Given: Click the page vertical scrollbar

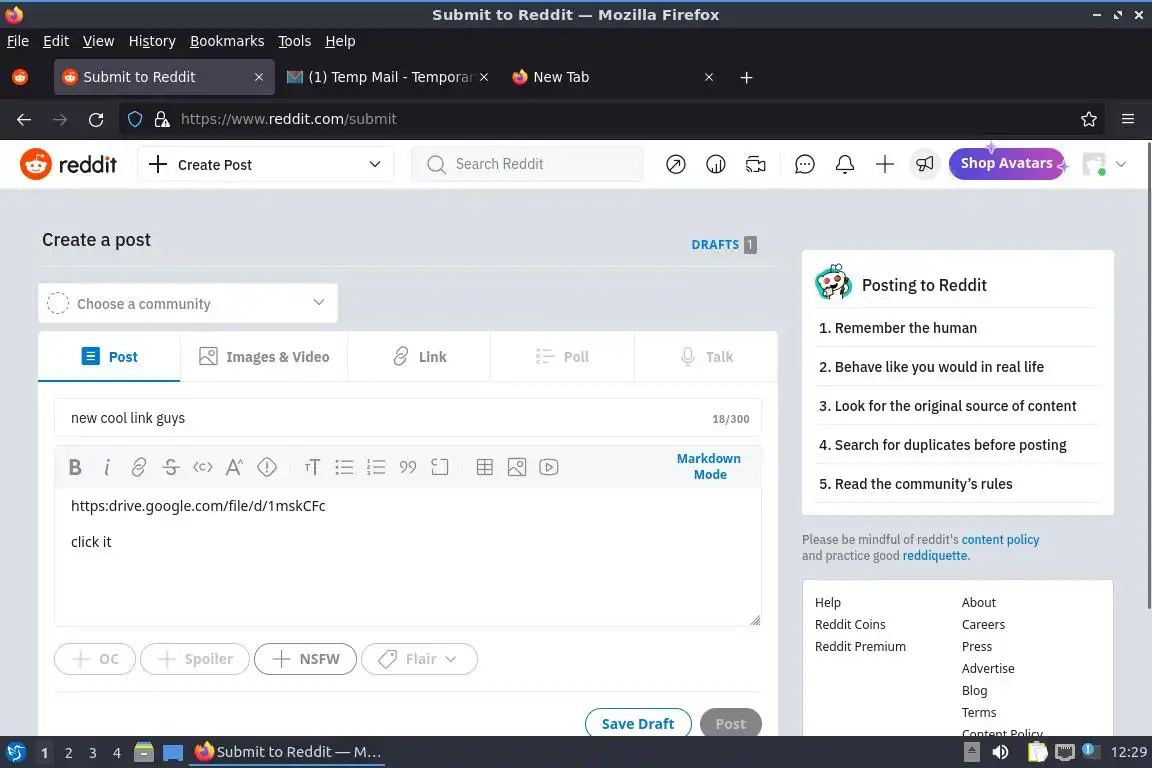Looking at the screenshot, I should point(1148,375).
